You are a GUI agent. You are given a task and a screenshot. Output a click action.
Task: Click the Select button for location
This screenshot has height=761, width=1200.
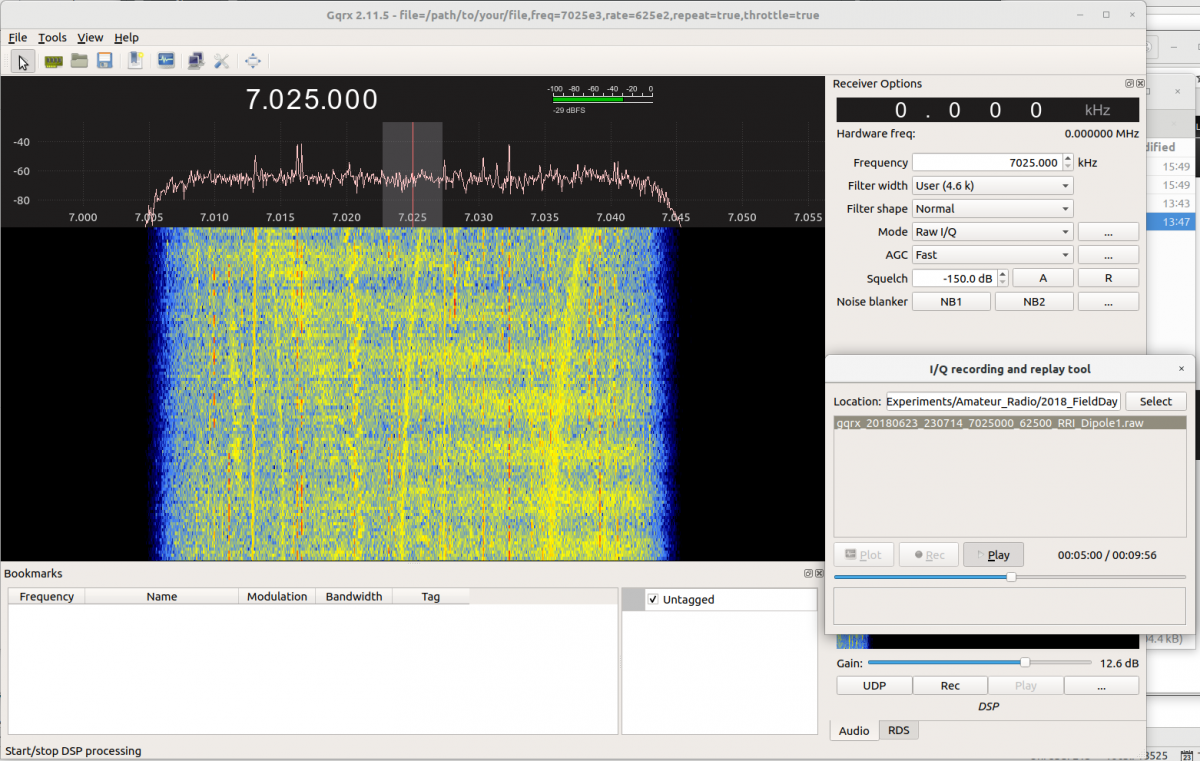1155,401
